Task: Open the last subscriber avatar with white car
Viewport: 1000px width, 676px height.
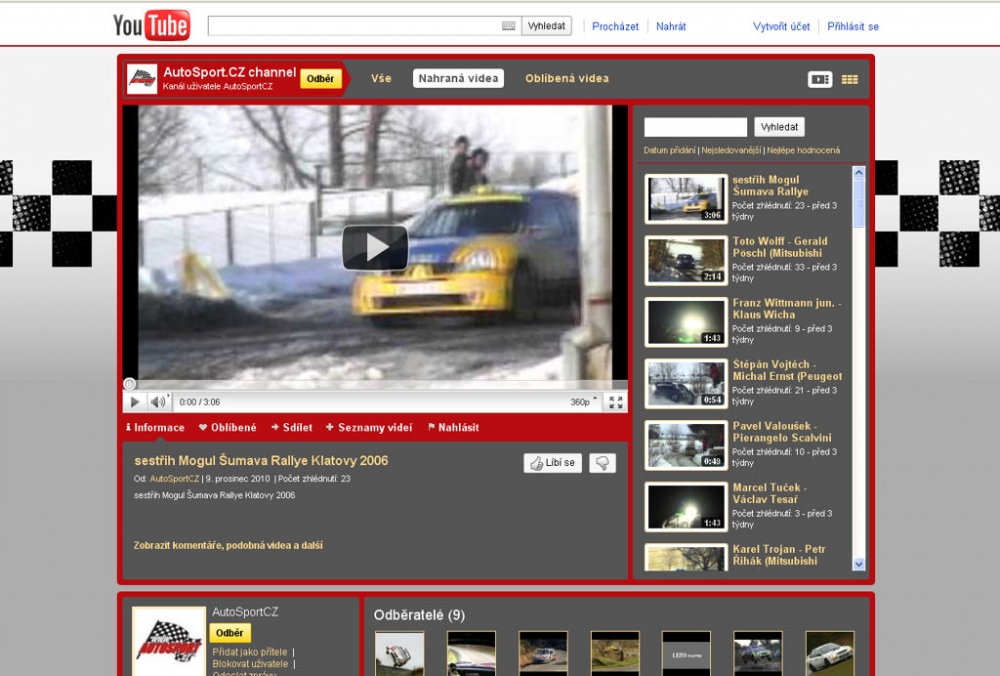Action: click(x=830, y=653)
